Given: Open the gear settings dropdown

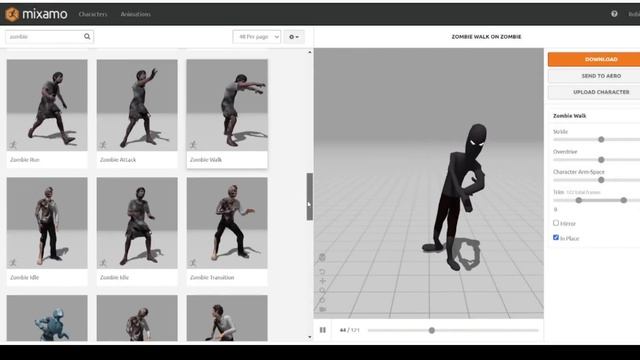Looking at the screenshot, I should tap(294, 37).
